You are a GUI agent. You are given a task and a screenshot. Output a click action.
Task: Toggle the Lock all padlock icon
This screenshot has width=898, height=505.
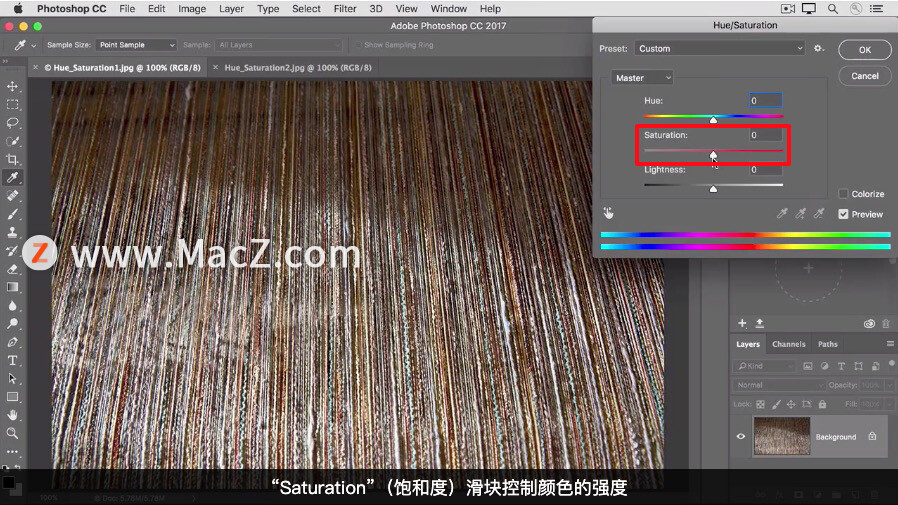pyautogui.click(x=822, y=404)
